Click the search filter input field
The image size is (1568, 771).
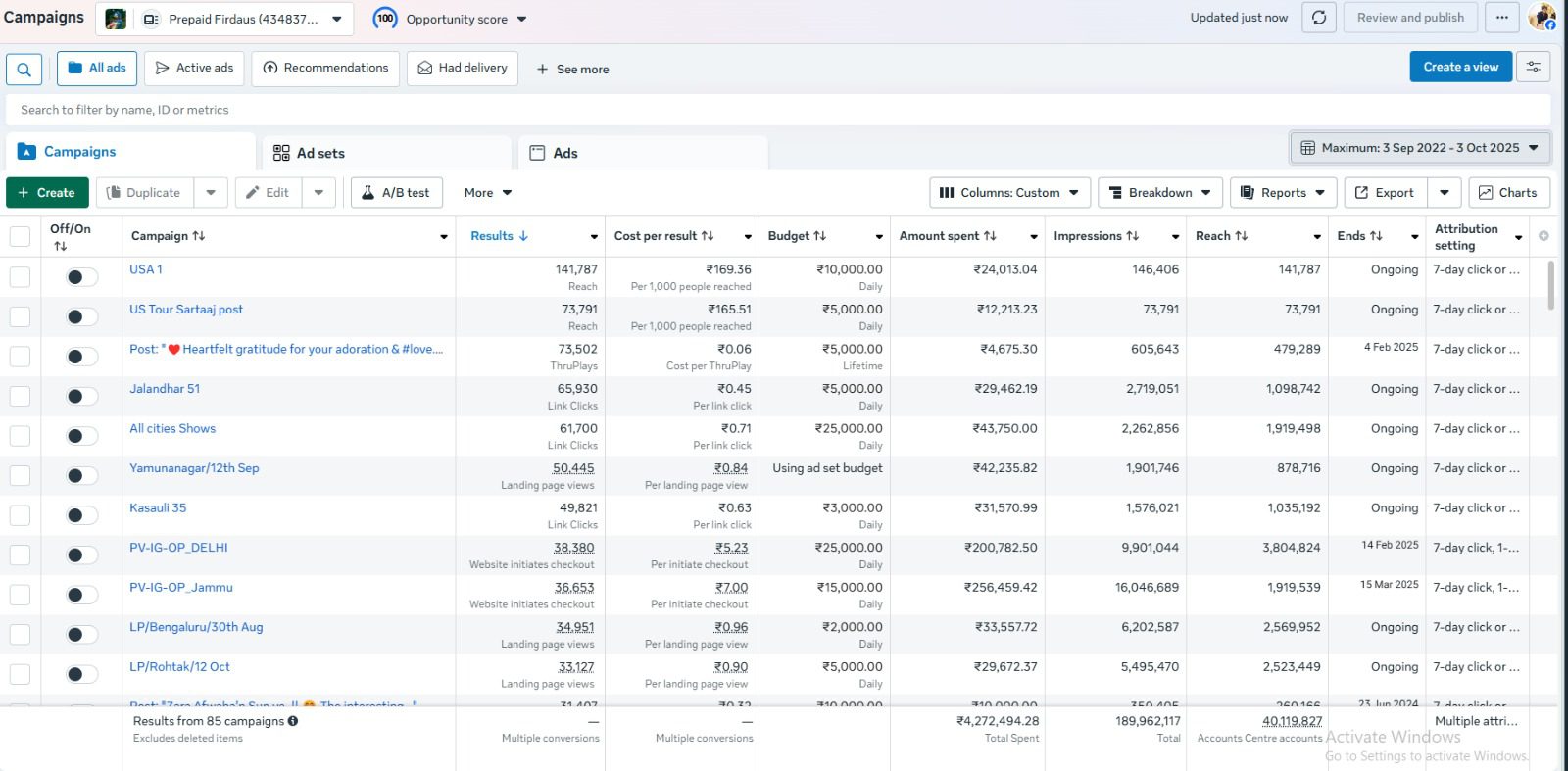[778, 110]
